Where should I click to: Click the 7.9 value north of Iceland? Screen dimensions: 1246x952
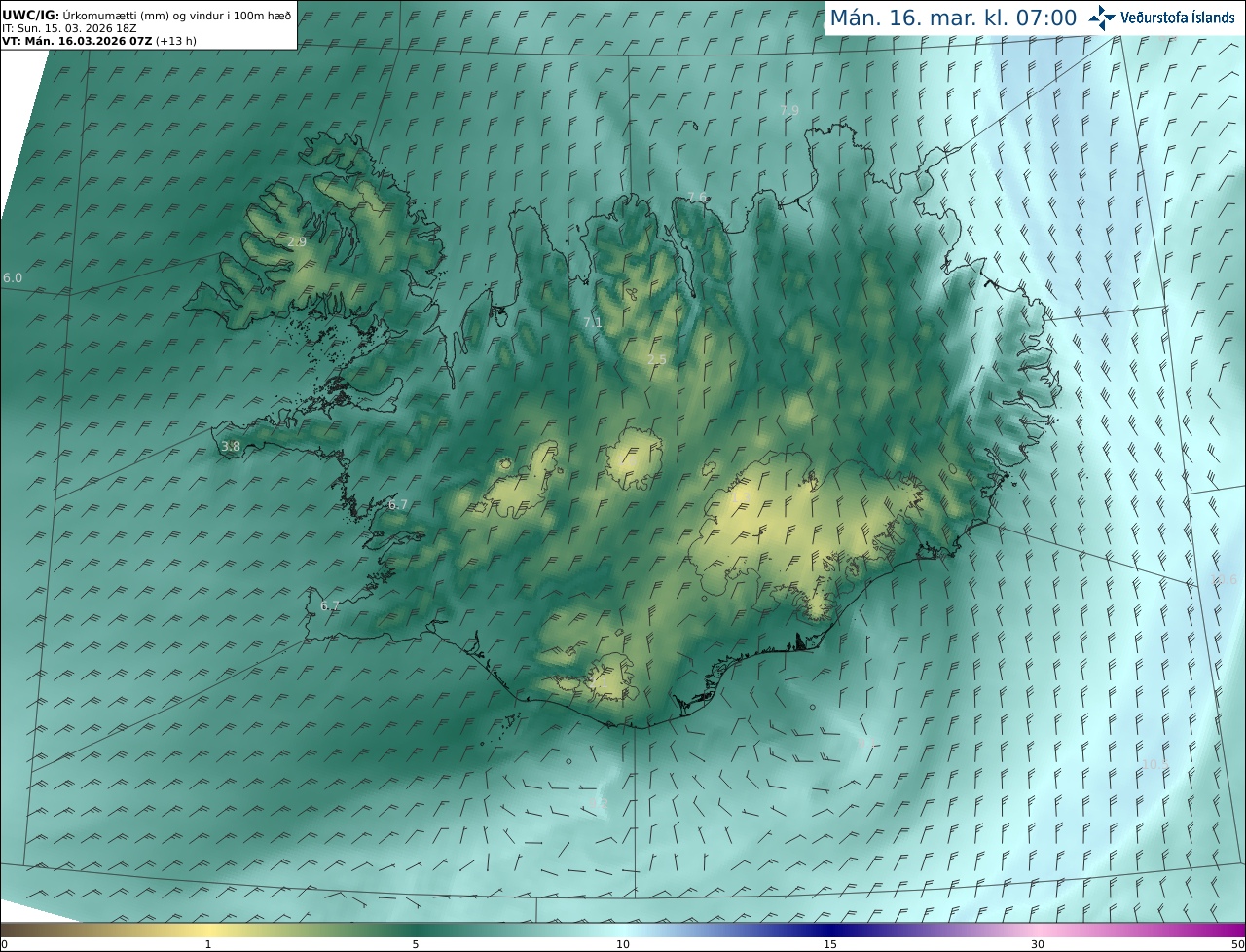pos(789,111)
